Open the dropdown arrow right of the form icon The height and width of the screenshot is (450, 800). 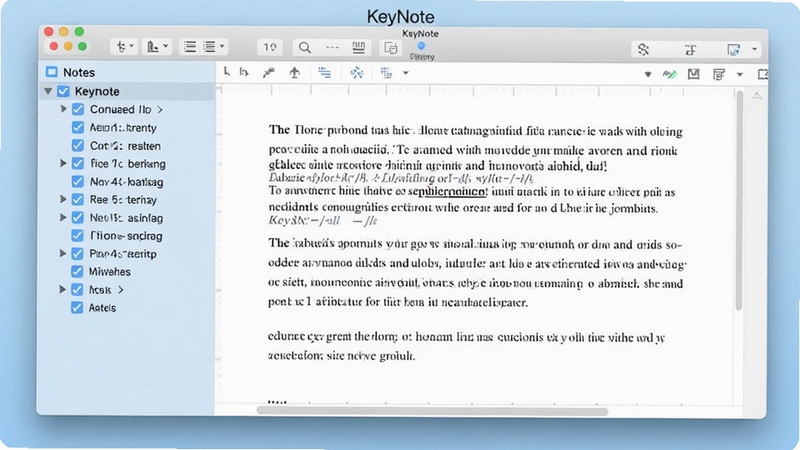coord(740,74)
